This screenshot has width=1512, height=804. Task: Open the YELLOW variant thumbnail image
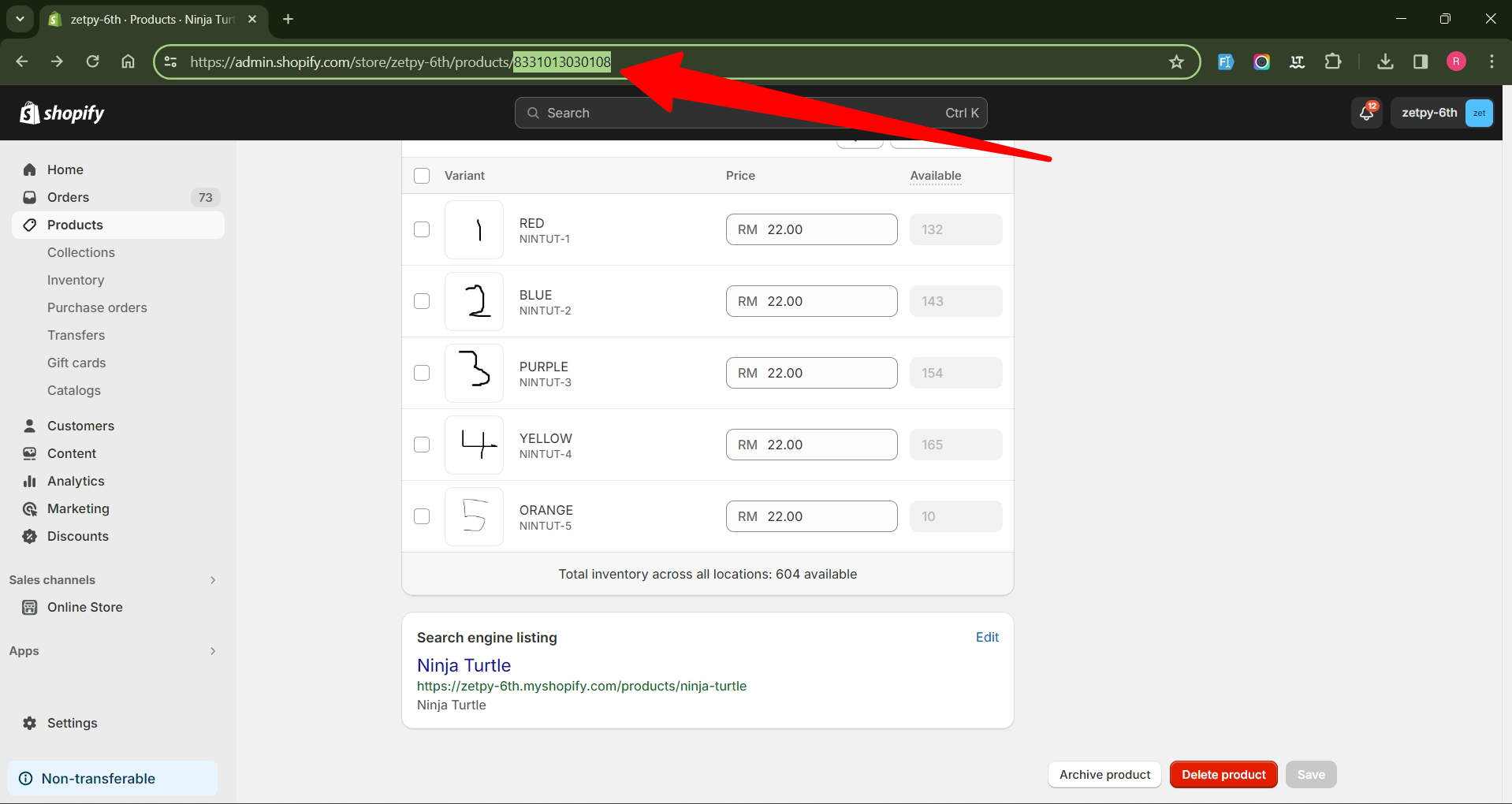(x=474, y=445)
